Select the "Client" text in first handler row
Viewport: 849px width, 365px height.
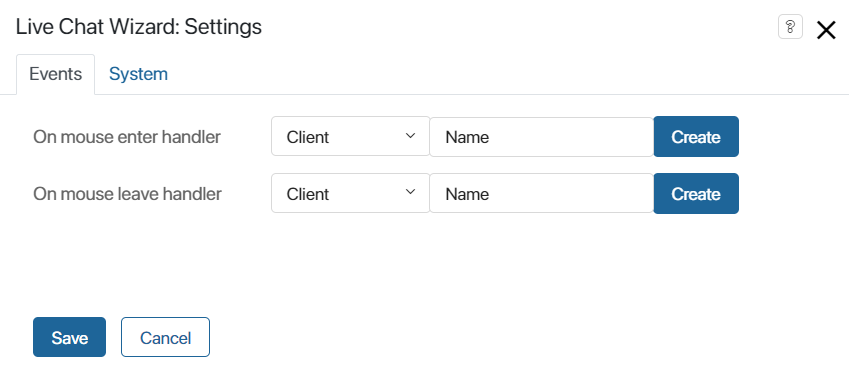(x=308, y=137)
